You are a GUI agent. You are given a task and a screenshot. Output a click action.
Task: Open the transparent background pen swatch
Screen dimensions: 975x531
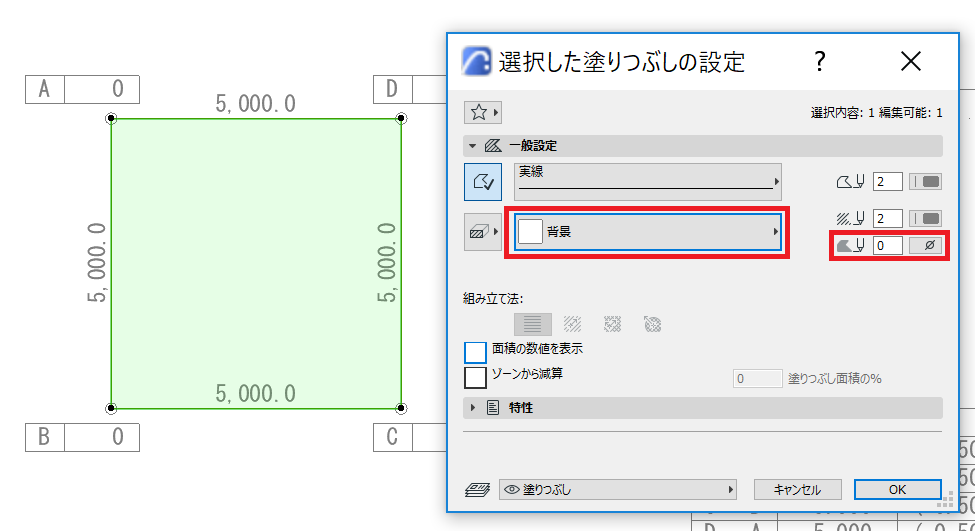click(x=925, y=245)
